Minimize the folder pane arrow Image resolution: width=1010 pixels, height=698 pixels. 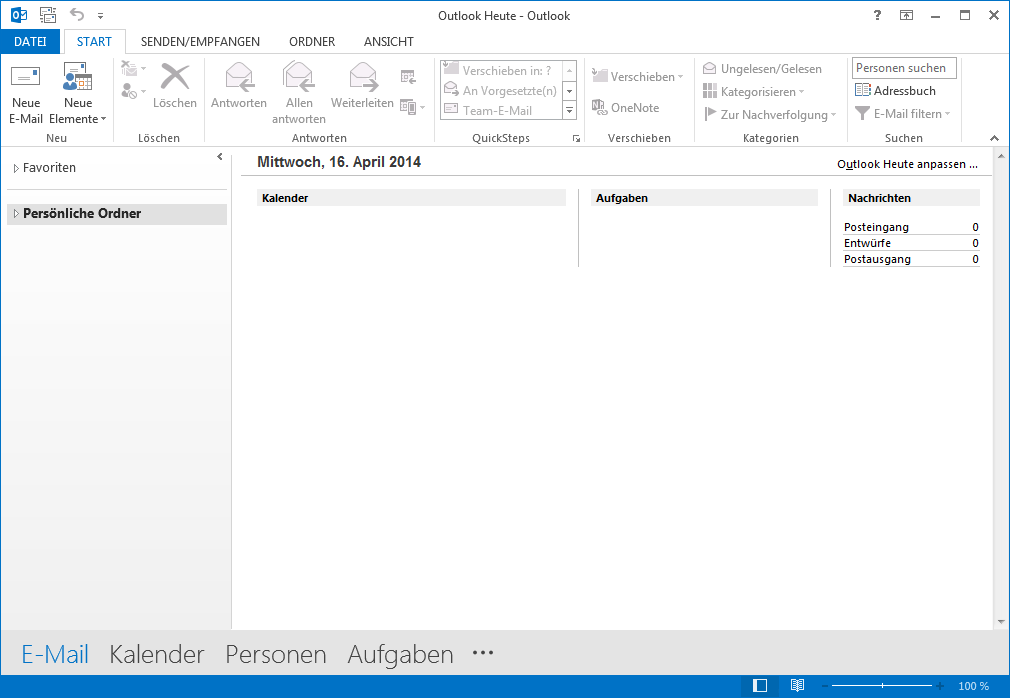pos(220,156)
